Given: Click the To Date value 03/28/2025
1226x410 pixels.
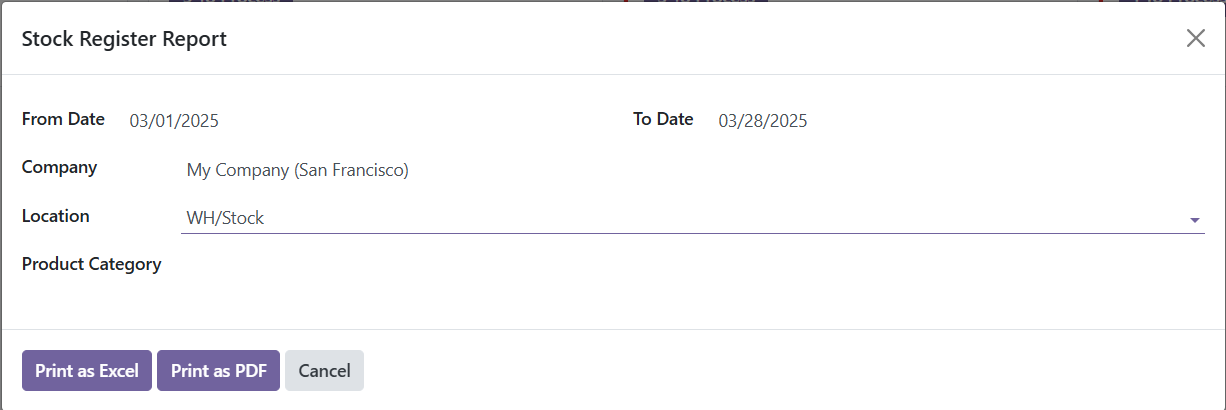Looking at the screenshot, I should click(763, 121).
